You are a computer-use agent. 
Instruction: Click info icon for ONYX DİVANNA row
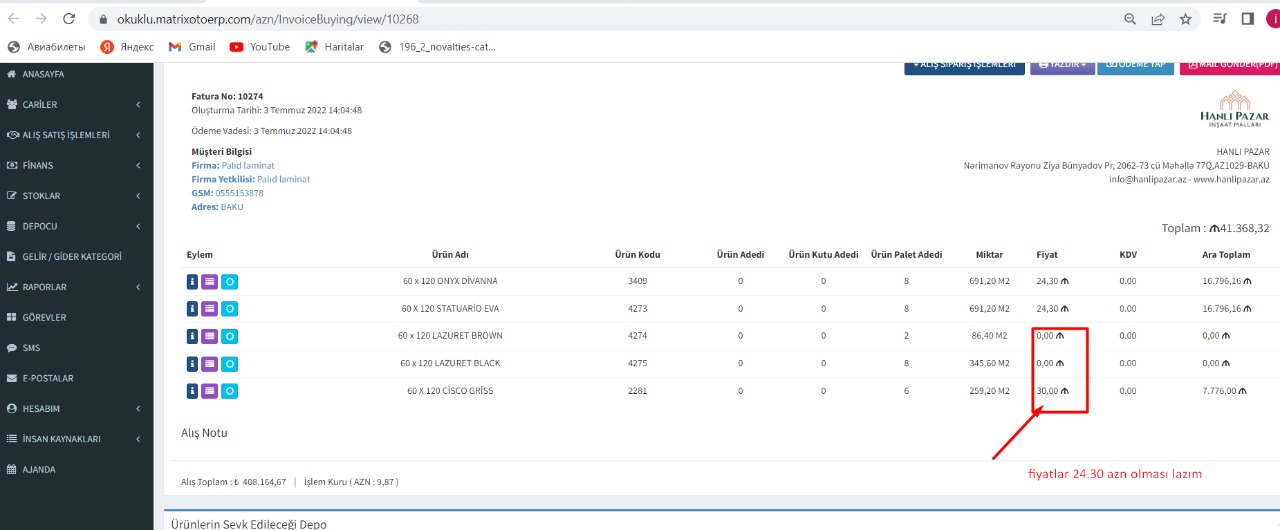(192, 282)
